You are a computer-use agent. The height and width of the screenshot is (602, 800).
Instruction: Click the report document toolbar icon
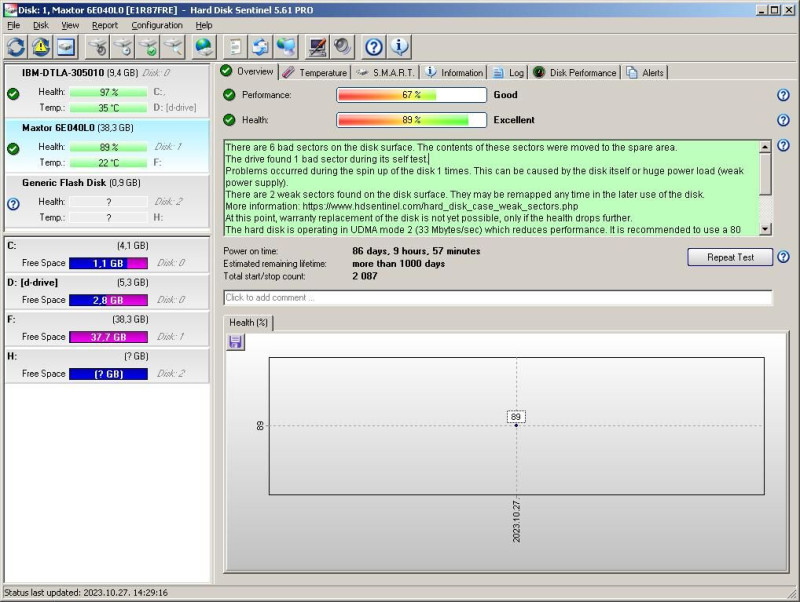[x=235, y=47]
